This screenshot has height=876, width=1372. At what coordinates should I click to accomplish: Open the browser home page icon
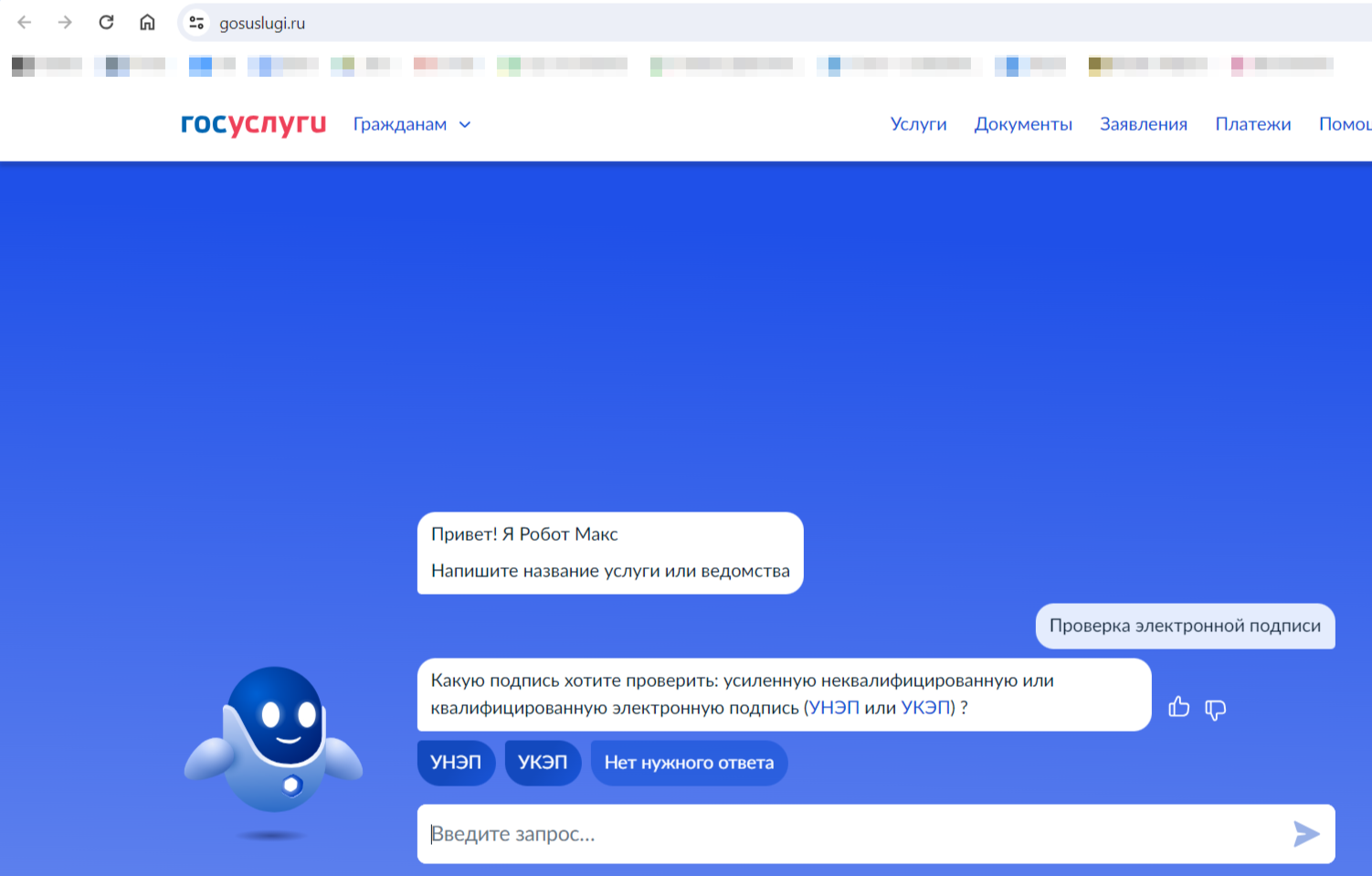point(147,23)
